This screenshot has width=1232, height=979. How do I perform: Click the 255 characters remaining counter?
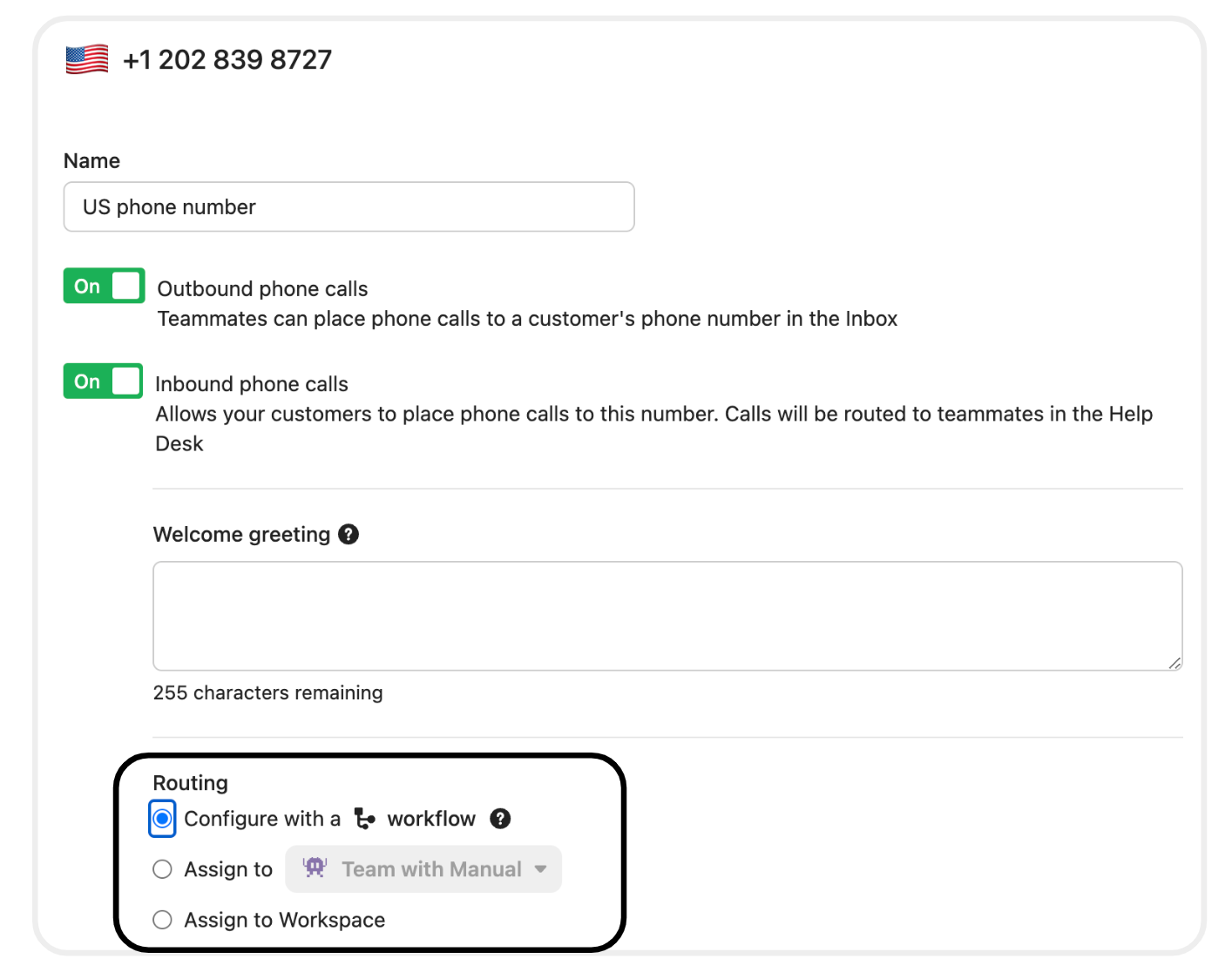pos(267,692)
